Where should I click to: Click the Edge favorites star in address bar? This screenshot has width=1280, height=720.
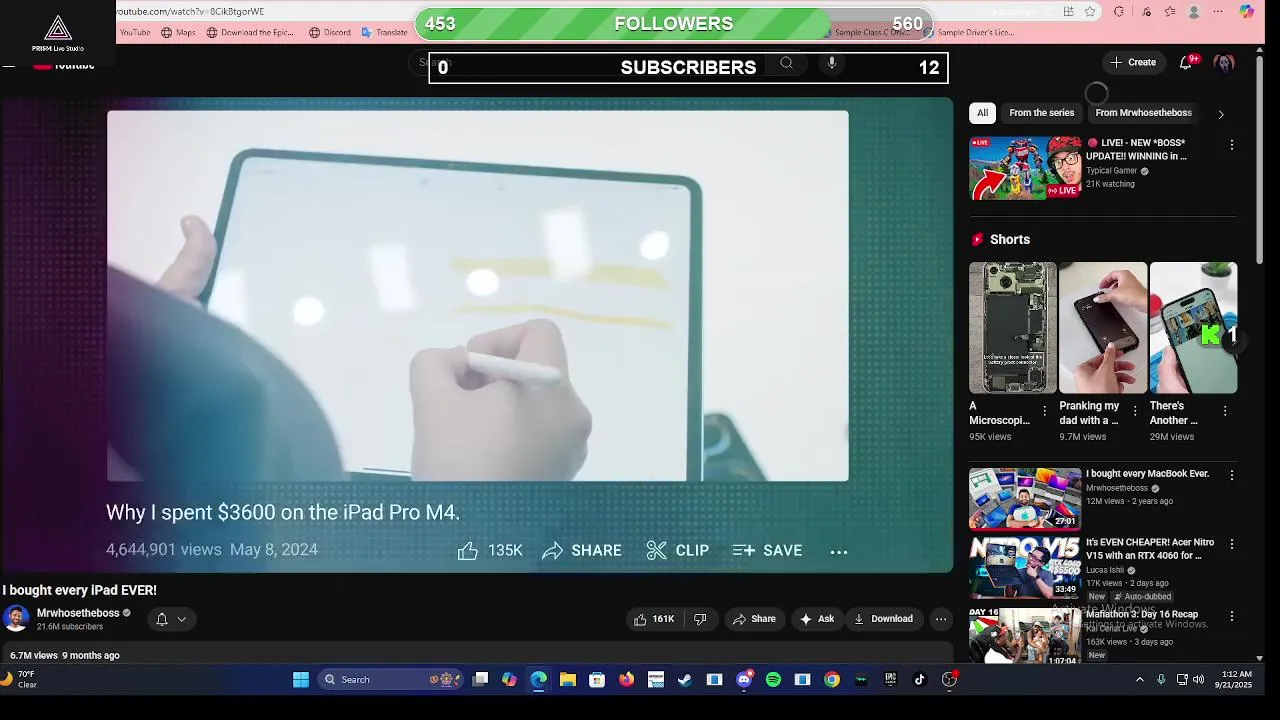click(1090, 12)
